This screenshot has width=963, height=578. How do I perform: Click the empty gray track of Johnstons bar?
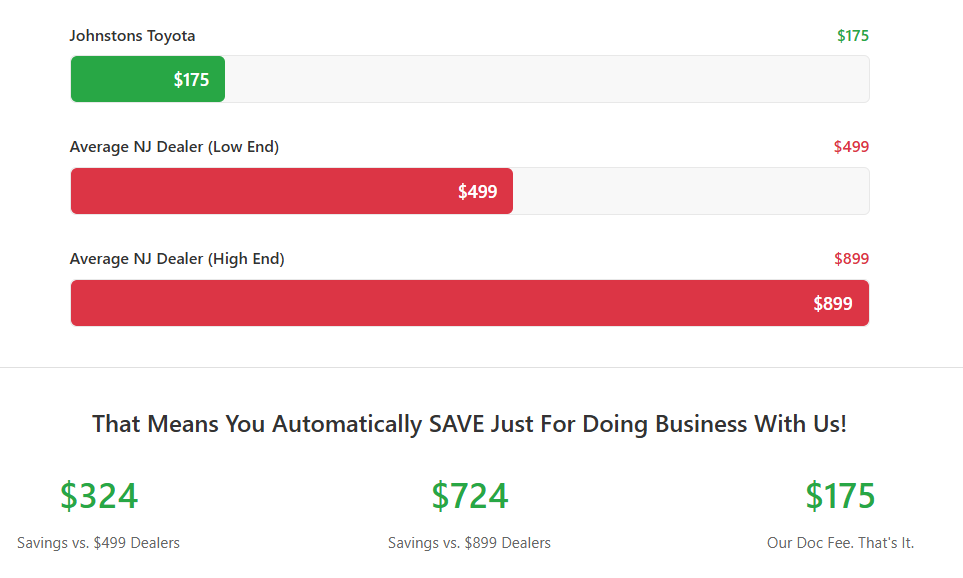545,79
